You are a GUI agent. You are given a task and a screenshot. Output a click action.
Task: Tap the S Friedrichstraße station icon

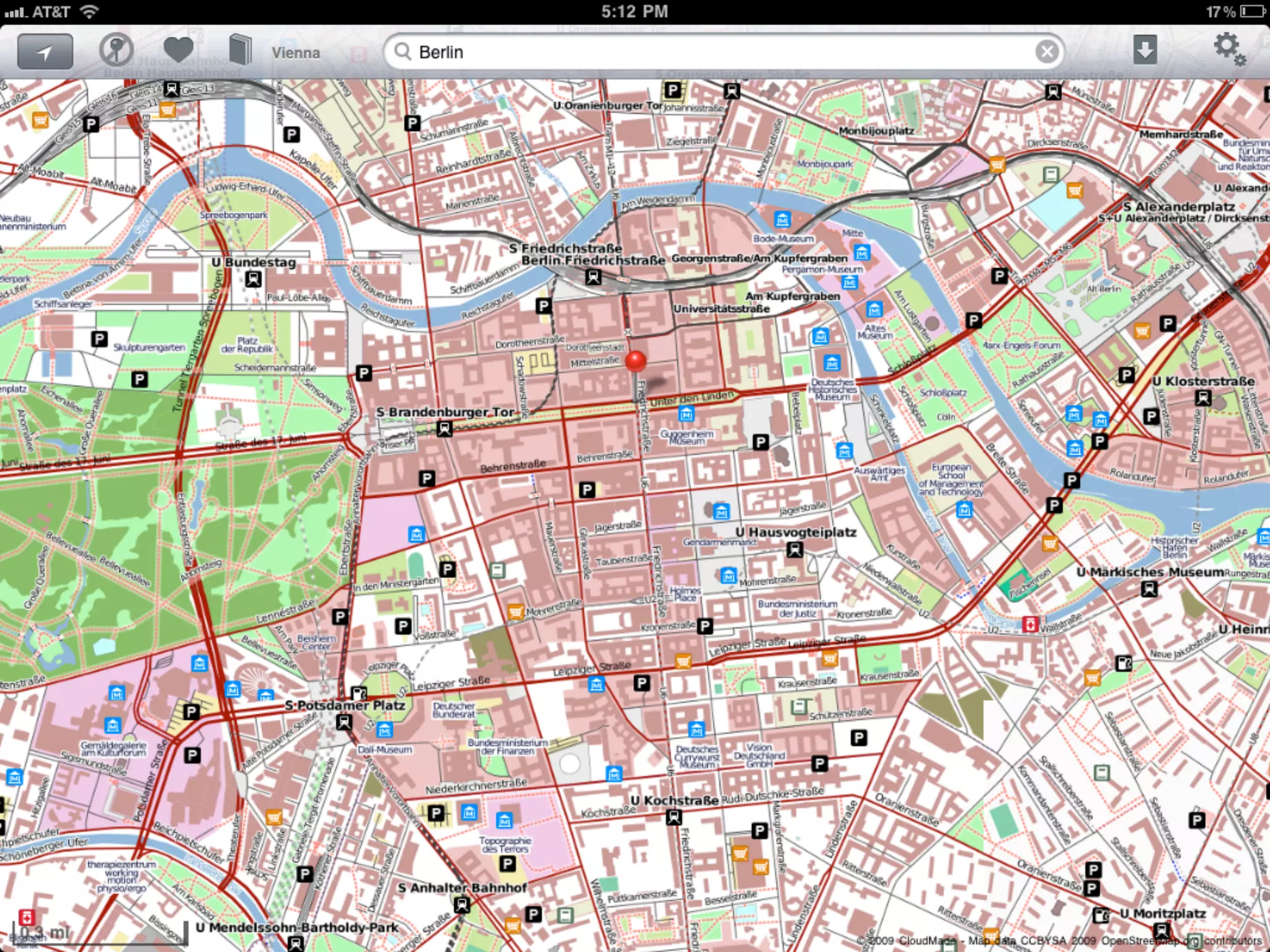tap(593, 277)
